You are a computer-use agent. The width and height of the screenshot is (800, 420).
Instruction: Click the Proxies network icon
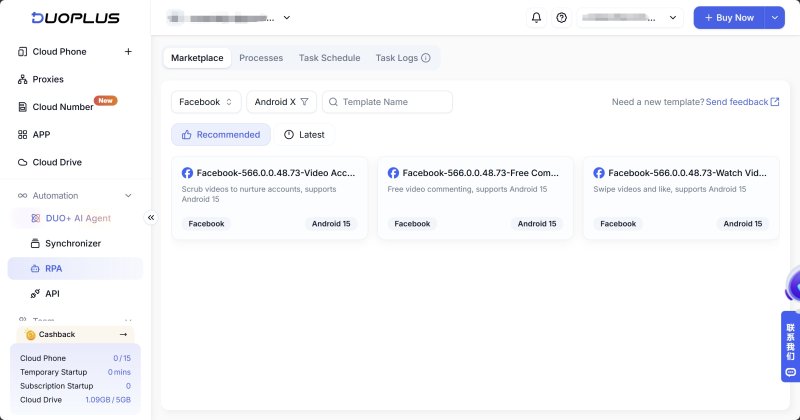(x=22, y=79)
